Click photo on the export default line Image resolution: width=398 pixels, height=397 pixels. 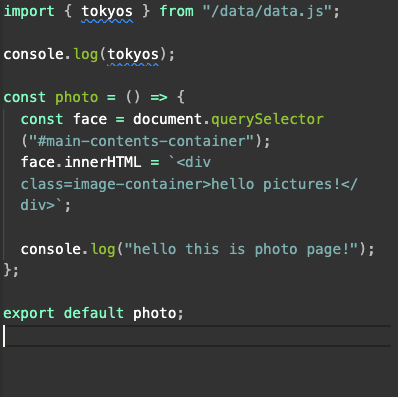(154, 314)
